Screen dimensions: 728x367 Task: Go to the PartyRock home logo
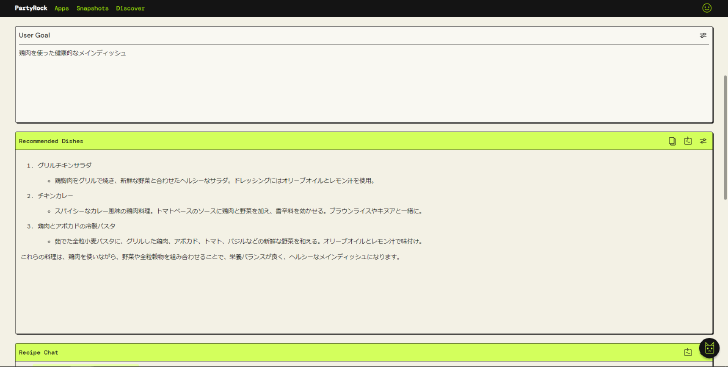[31, 8]
